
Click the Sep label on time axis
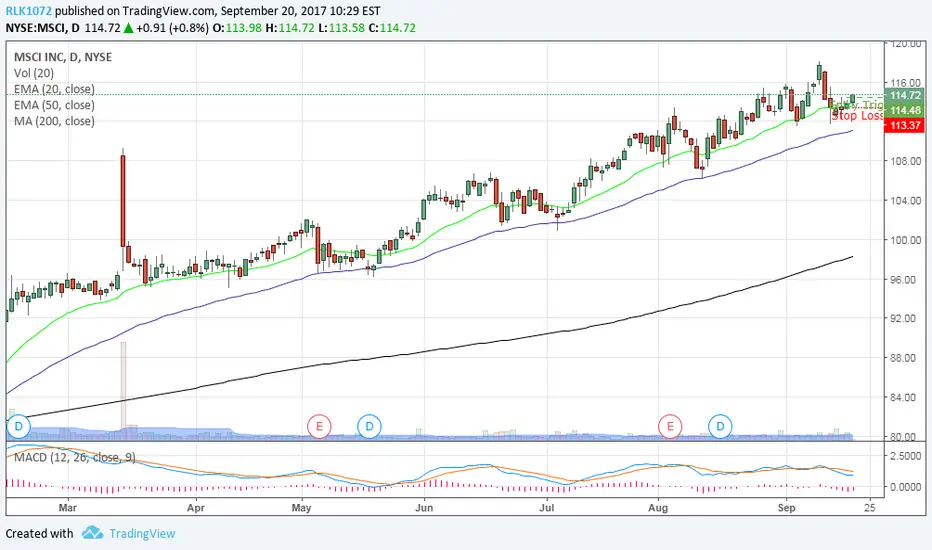(x=786, y=508)
